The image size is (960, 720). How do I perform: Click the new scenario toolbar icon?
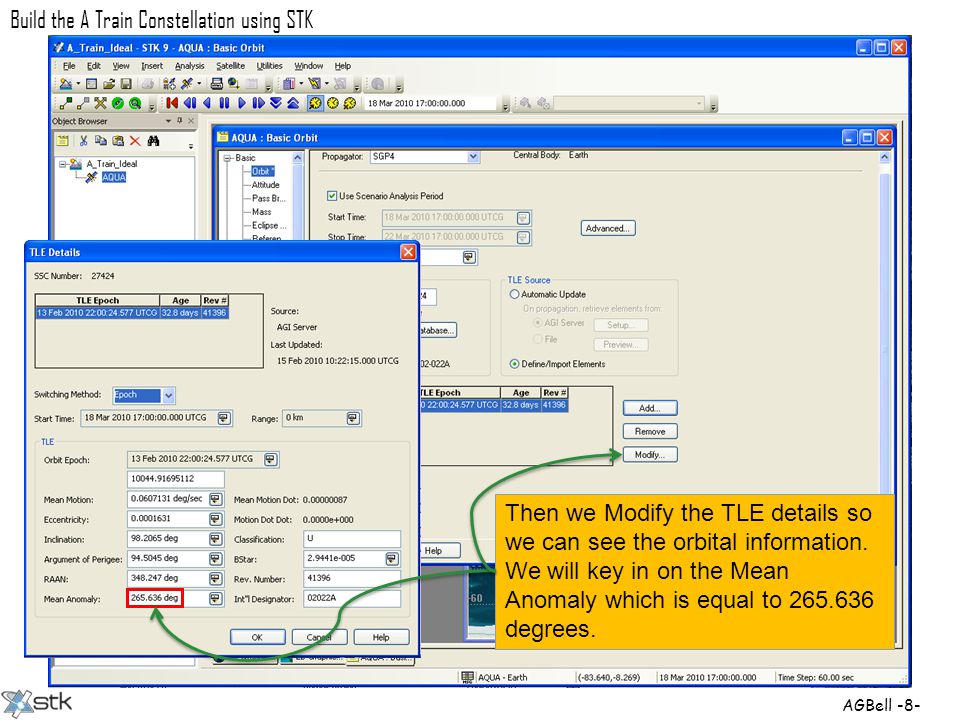(x=66, y=84)
